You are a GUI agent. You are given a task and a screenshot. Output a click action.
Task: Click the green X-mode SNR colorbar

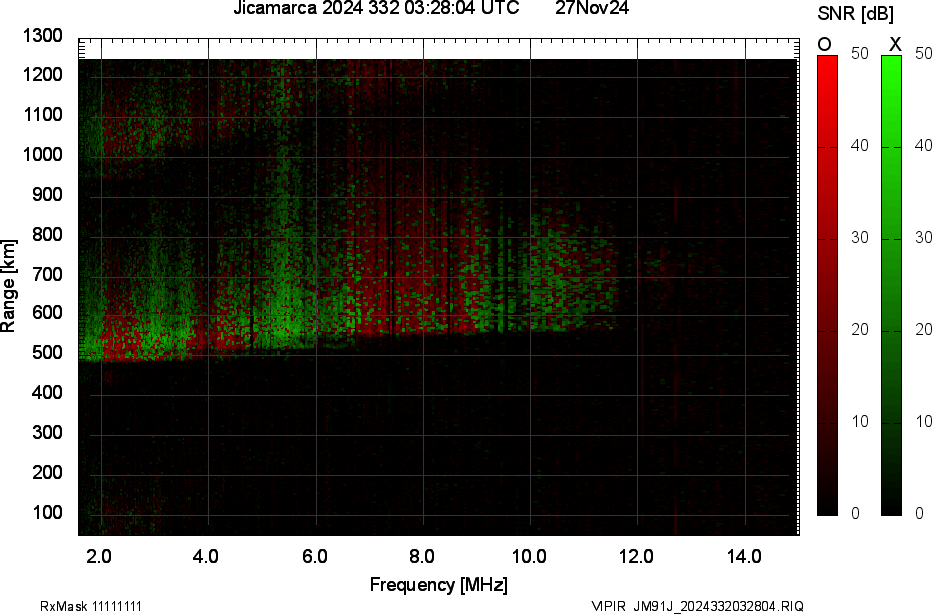(891, 285)
